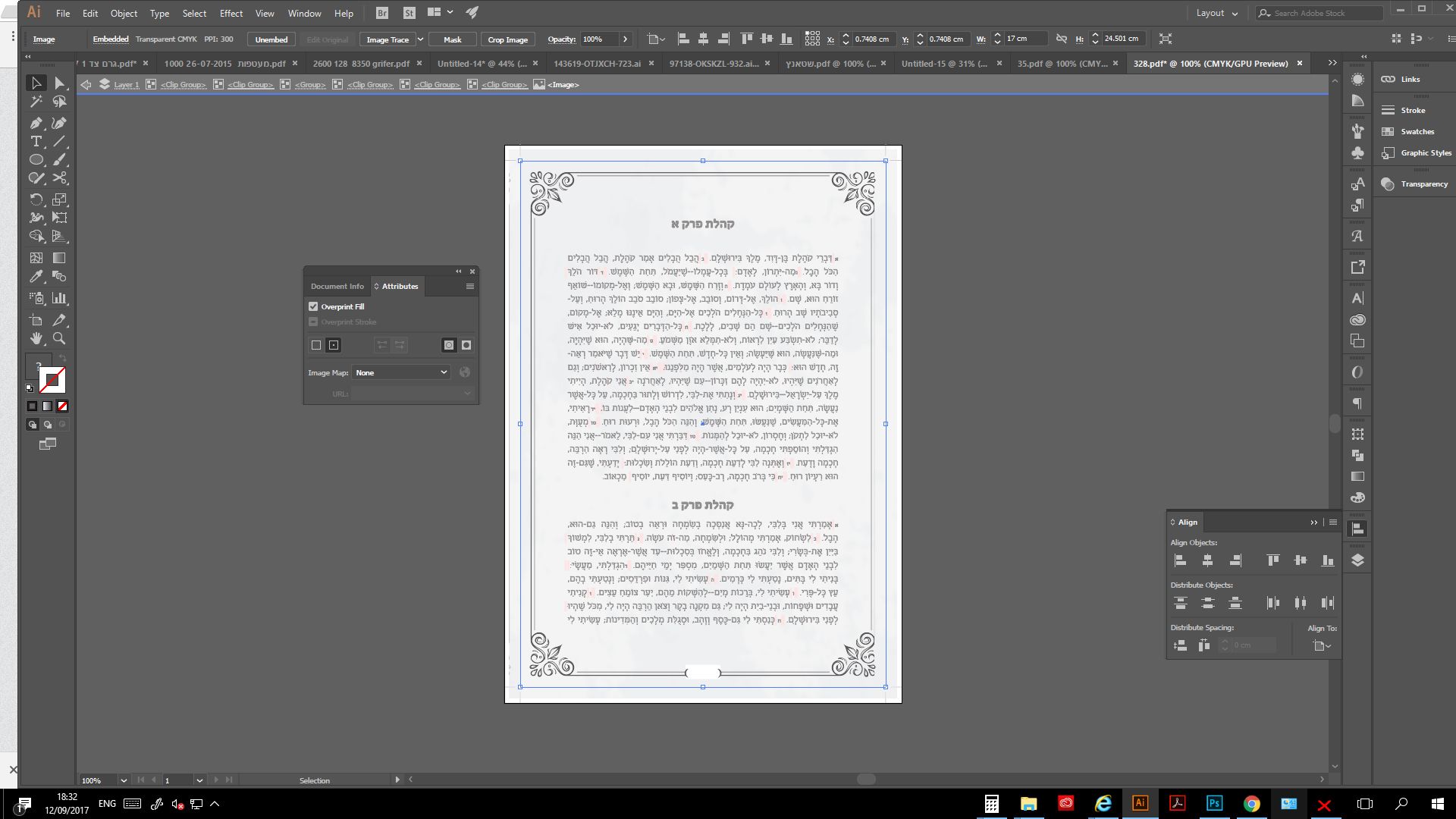Select the Hand tool
Image resolution: width=1456 pixels, height=819 pixels.
tap(36, 339)
